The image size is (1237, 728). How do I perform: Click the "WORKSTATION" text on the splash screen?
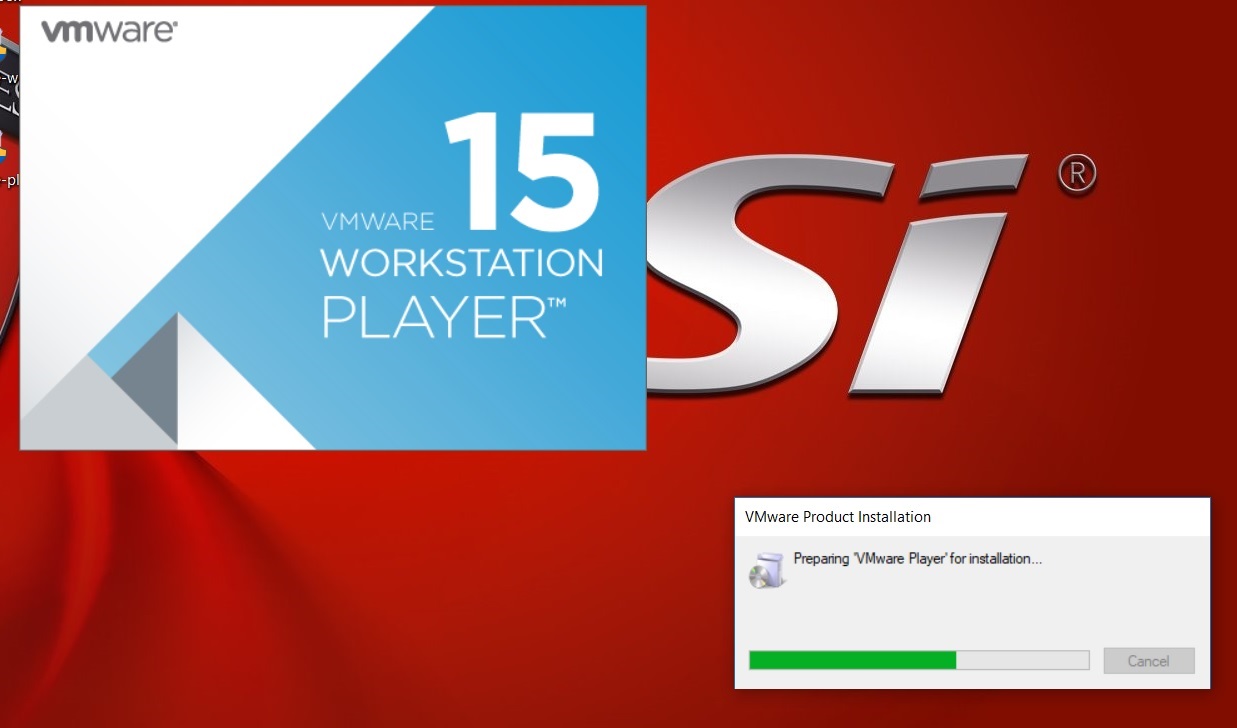[462, 263]
